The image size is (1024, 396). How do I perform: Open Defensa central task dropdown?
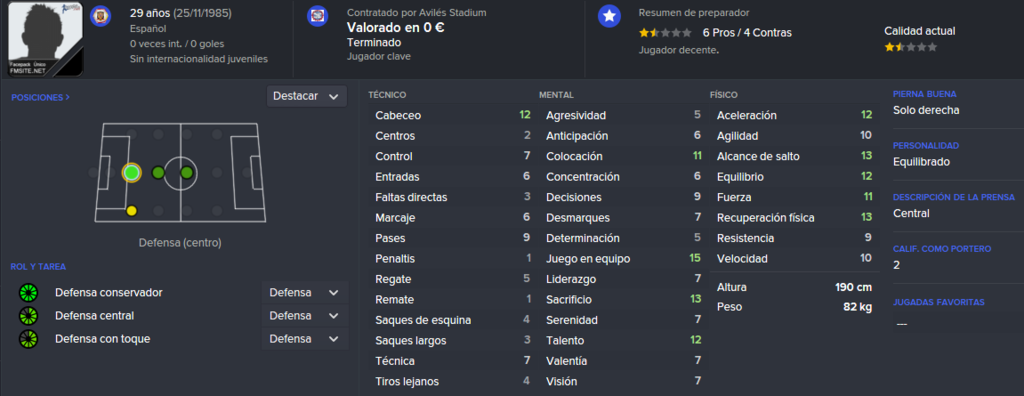point(304,316)
